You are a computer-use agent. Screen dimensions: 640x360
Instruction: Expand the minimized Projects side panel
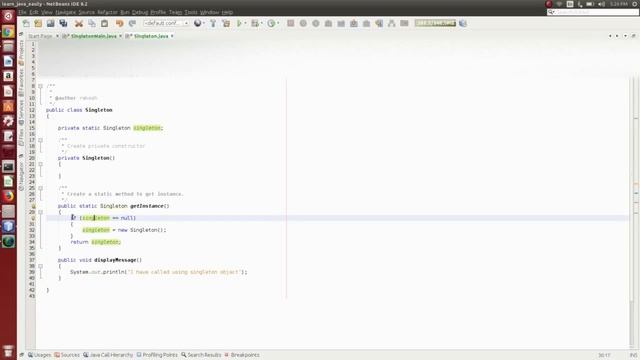click(21, 53)
